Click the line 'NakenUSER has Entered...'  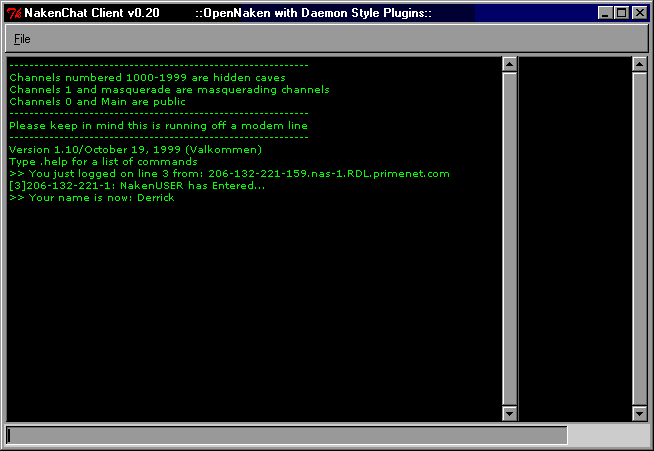point(137,186)
